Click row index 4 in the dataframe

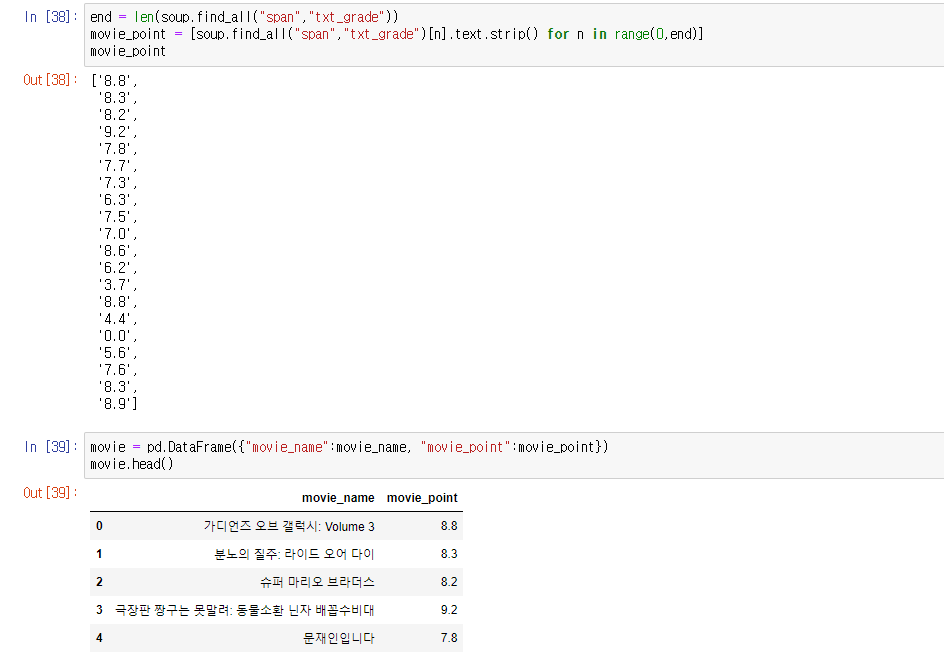pos(99,638)
